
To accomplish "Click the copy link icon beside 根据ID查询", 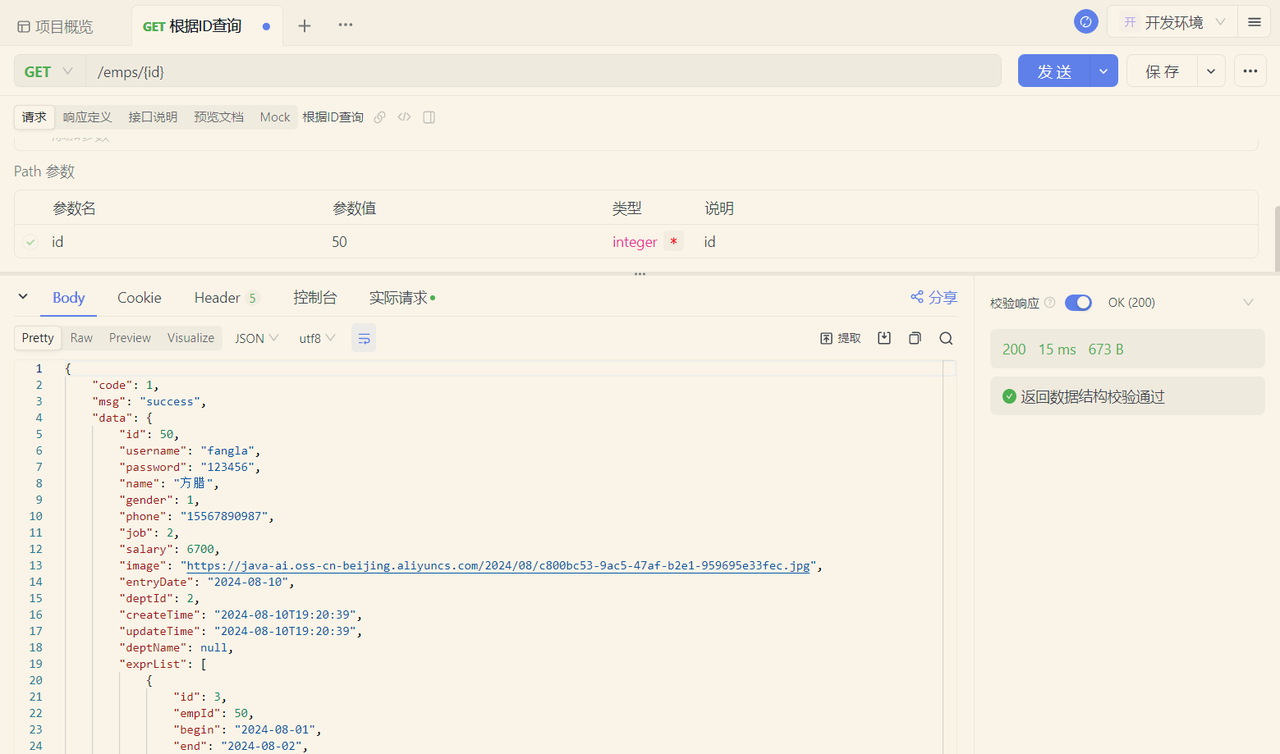I will point(380,117).
